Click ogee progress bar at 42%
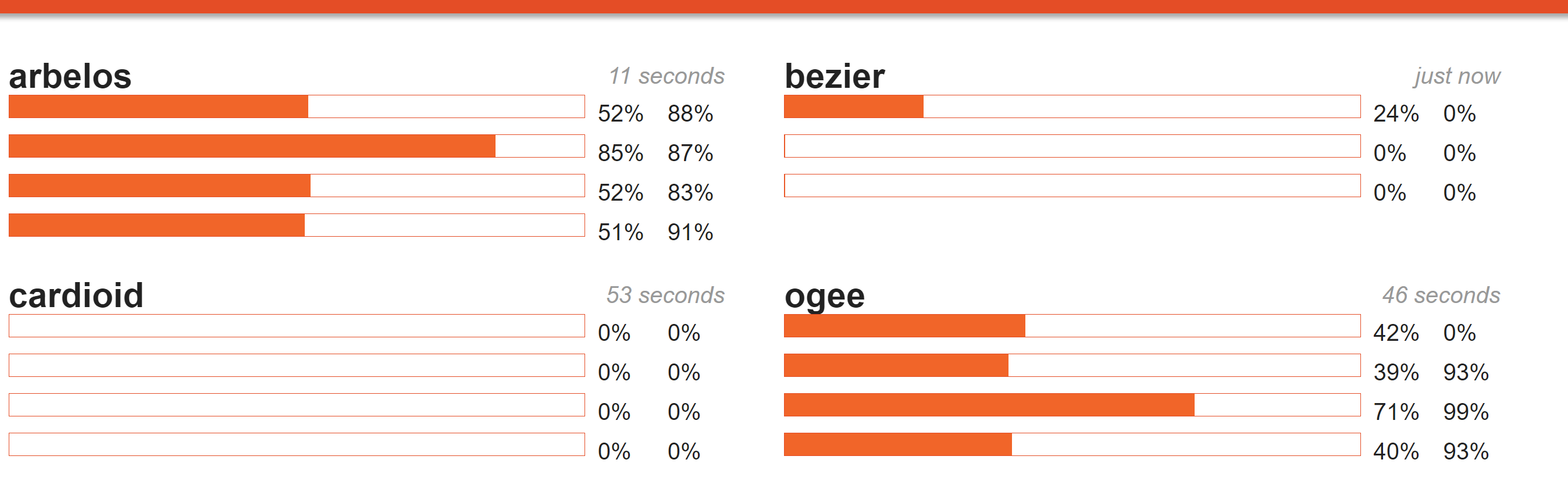The width and height of the screenshot is (1568, 481). [x=1072, y=326]
